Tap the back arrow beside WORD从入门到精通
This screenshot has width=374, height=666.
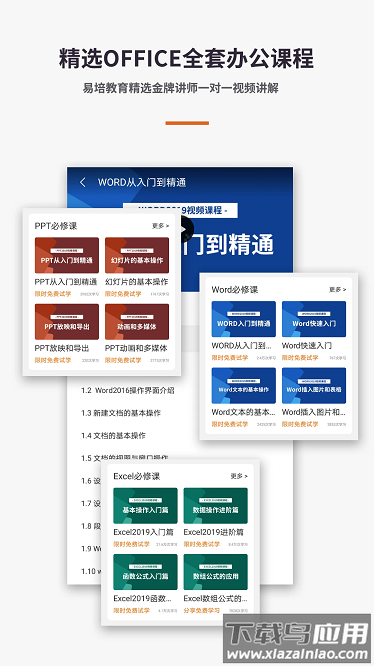click(x=83, y=182)
